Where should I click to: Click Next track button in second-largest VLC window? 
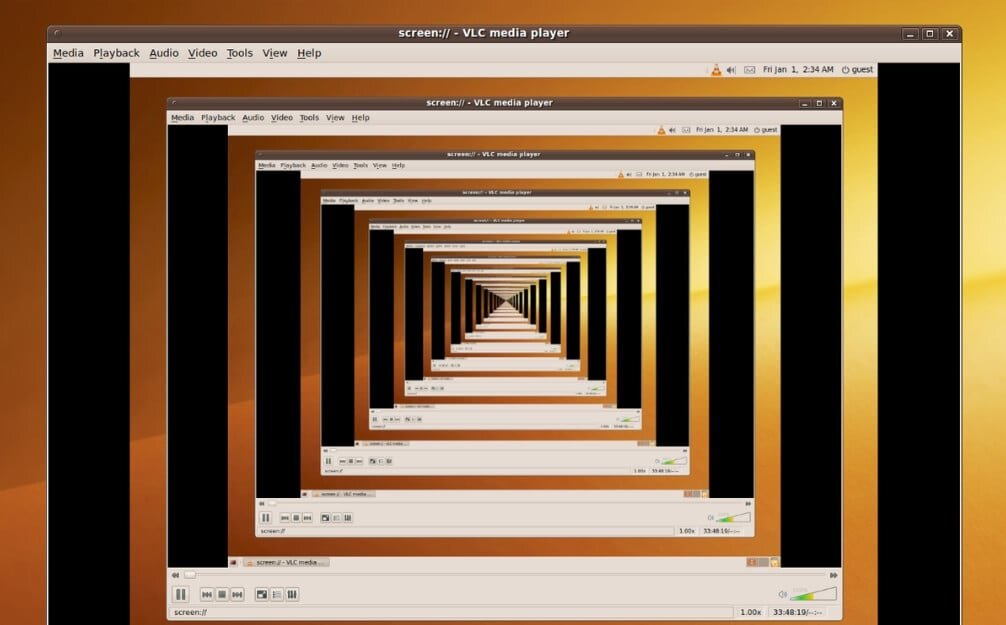[x=237, y=595]
